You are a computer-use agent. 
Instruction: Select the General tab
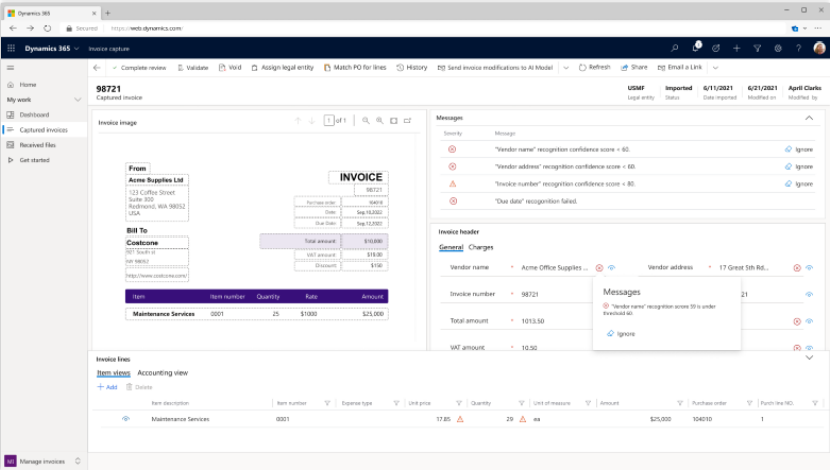(451, 247)
